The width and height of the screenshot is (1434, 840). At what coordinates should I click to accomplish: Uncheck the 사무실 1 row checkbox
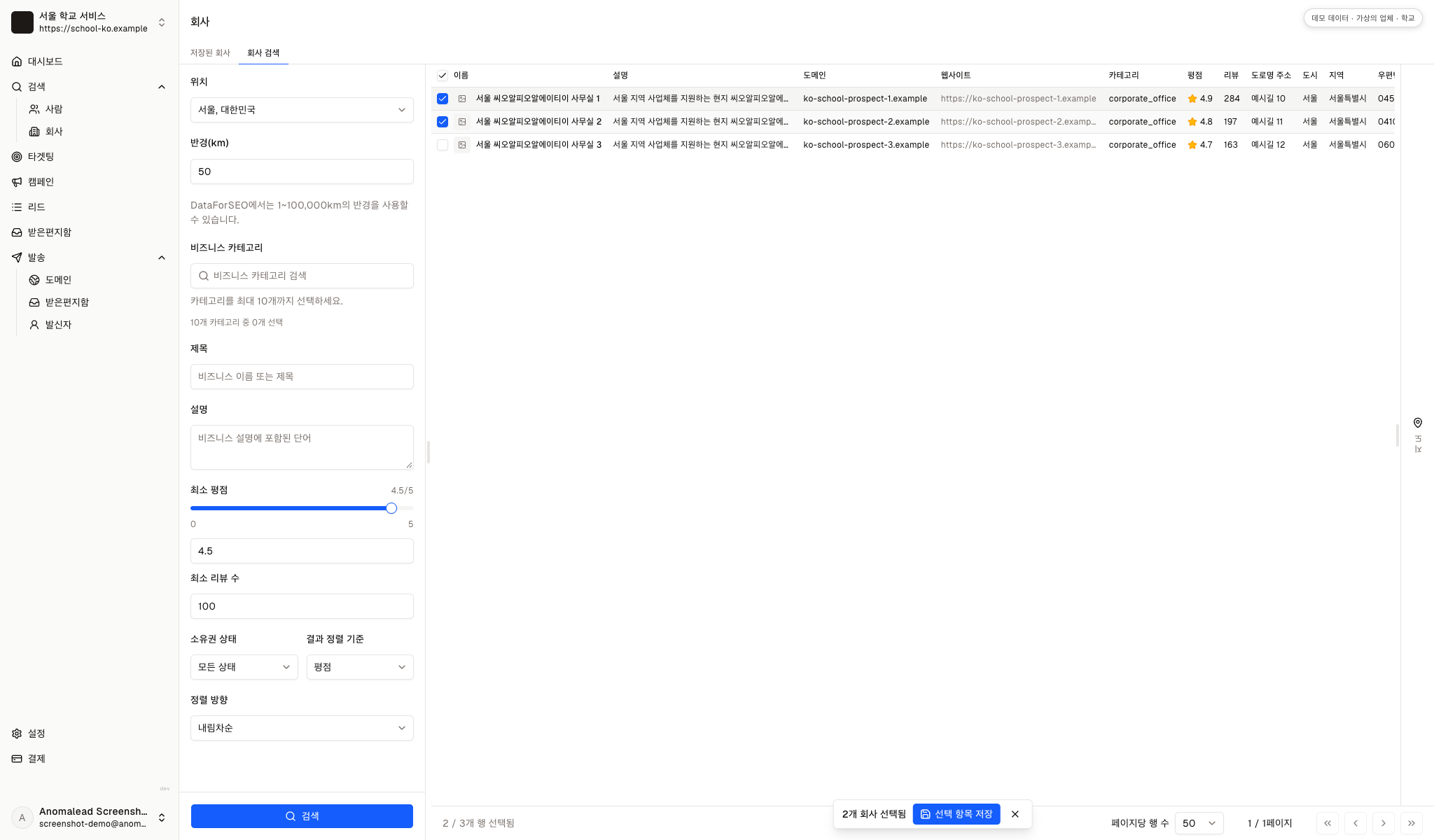point(443,99)
